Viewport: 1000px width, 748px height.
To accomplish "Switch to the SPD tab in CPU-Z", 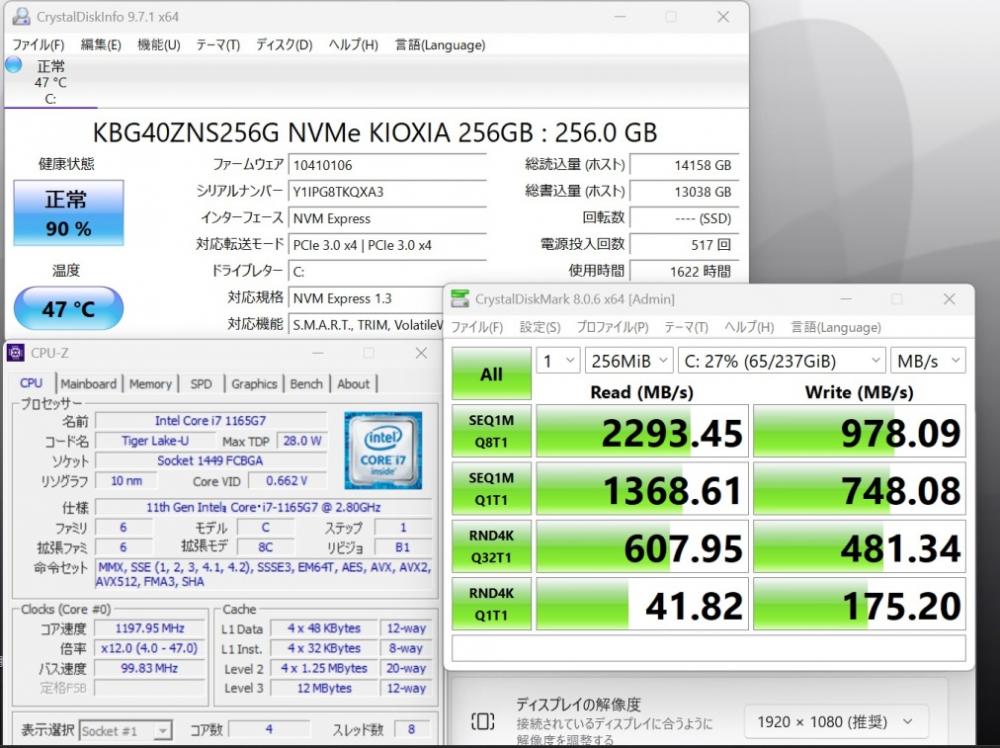I will (201, 384).
